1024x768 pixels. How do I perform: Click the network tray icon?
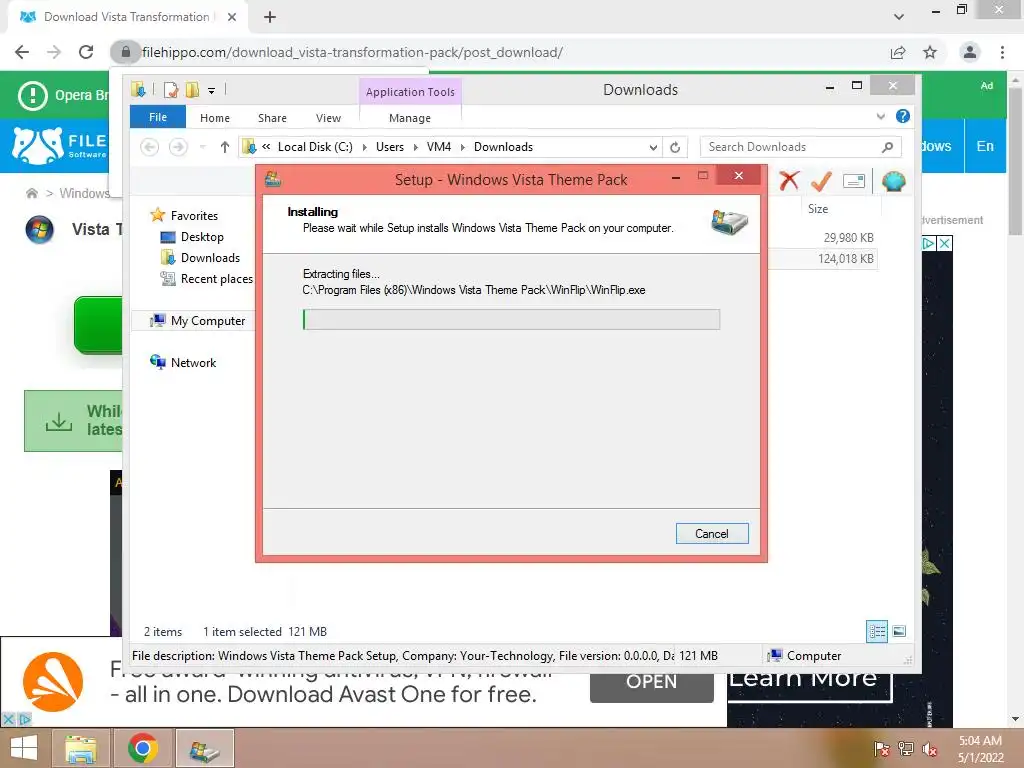tap(906, 749)
